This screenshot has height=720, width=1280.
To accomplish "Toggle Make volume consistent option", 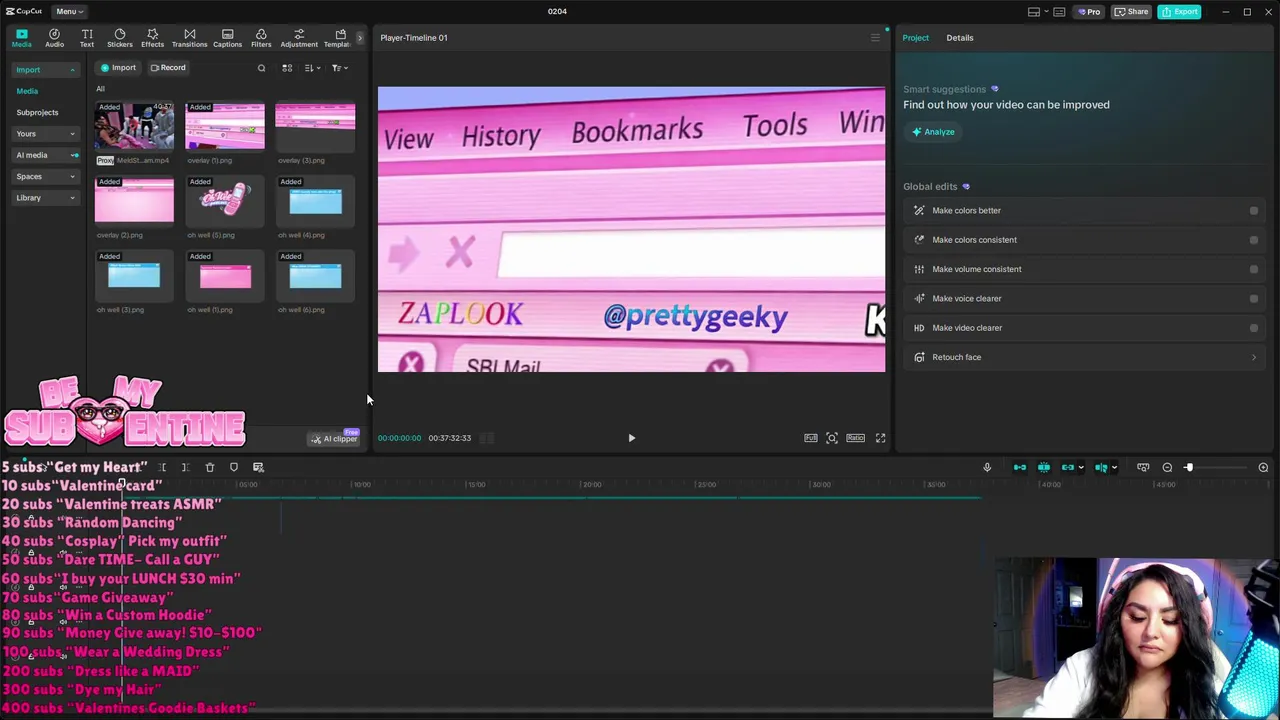I will [1254, 269].
